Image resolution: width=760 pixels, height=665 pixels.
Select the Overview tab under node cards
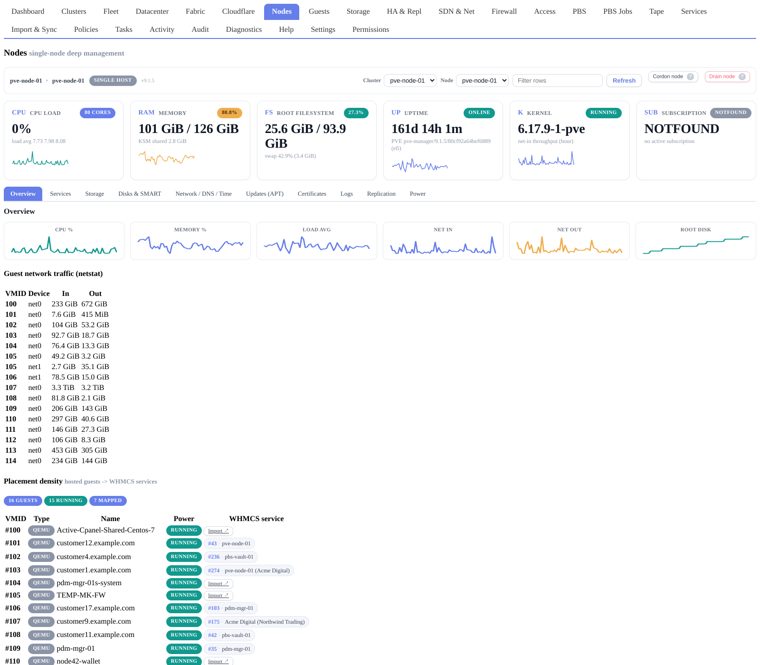pos(23,193)
